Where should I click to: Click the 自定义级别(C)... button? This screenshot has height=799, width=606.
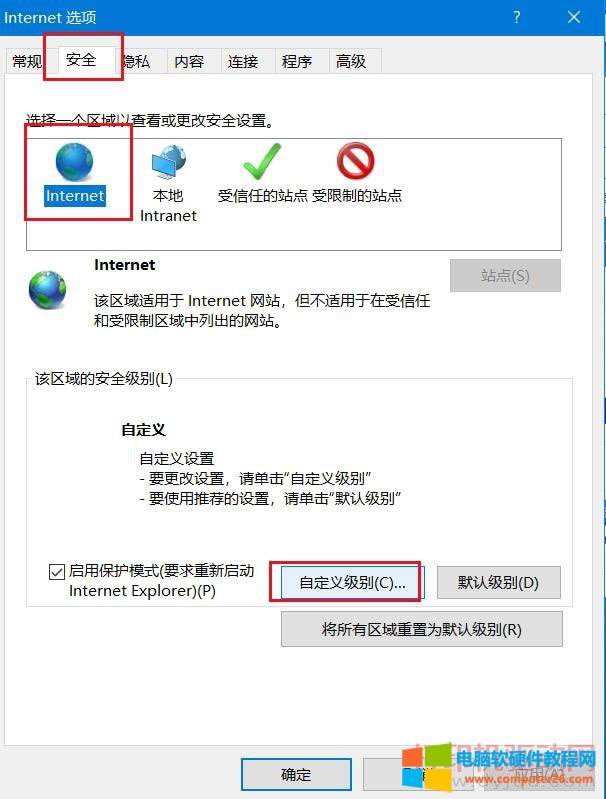tap(352, 582)
